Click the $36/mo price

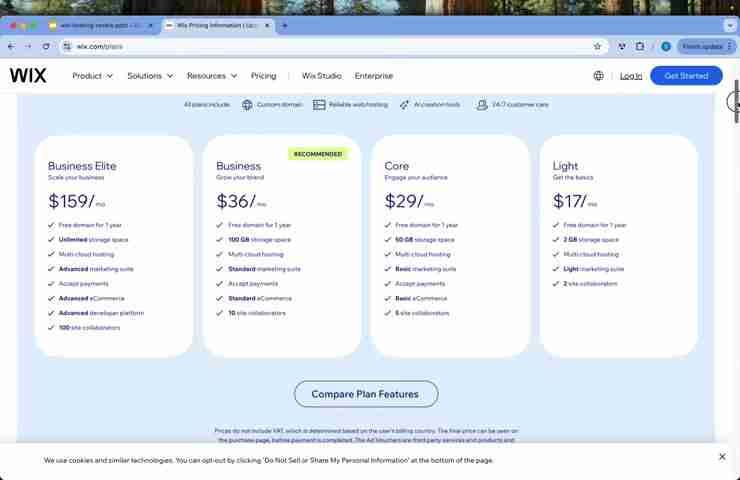point(241,202)
